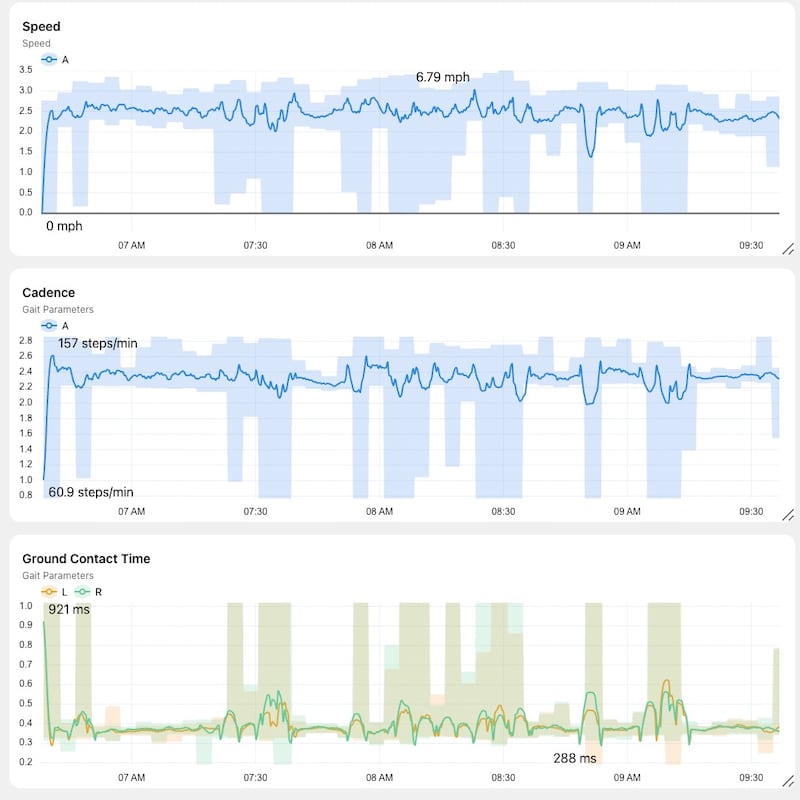Image resolution: width=800 pixels, height=800 pixels.
Task: Click 09:30 tick on Speed chart
Action: [x=751, y=245]
